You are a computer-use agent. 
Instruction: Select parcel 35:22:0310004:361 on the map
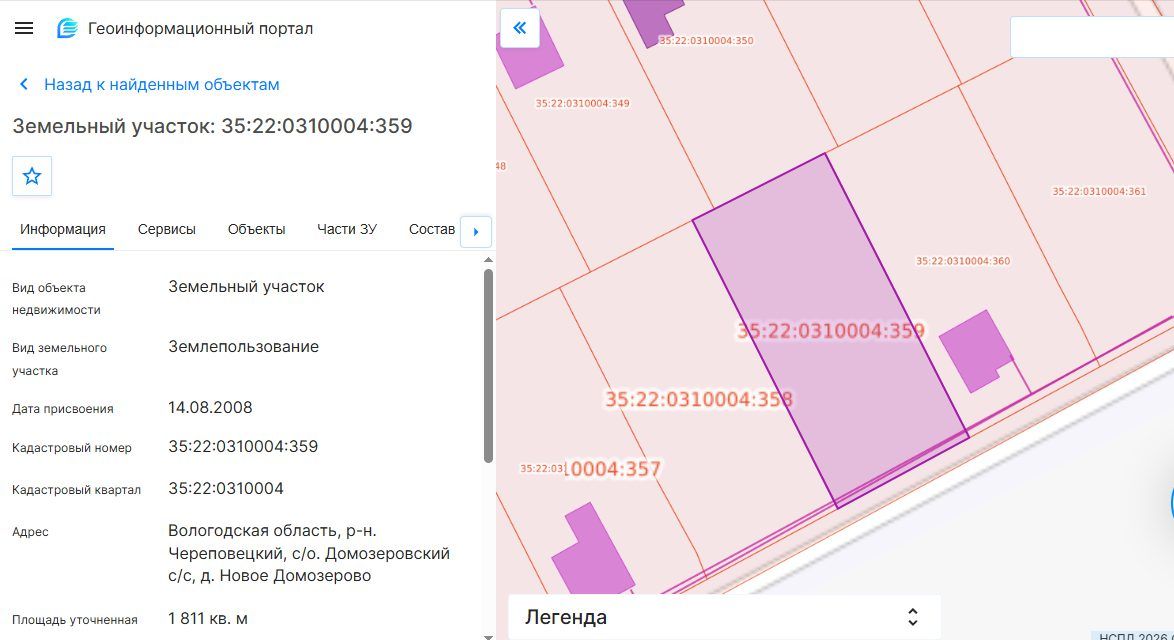1099,191
